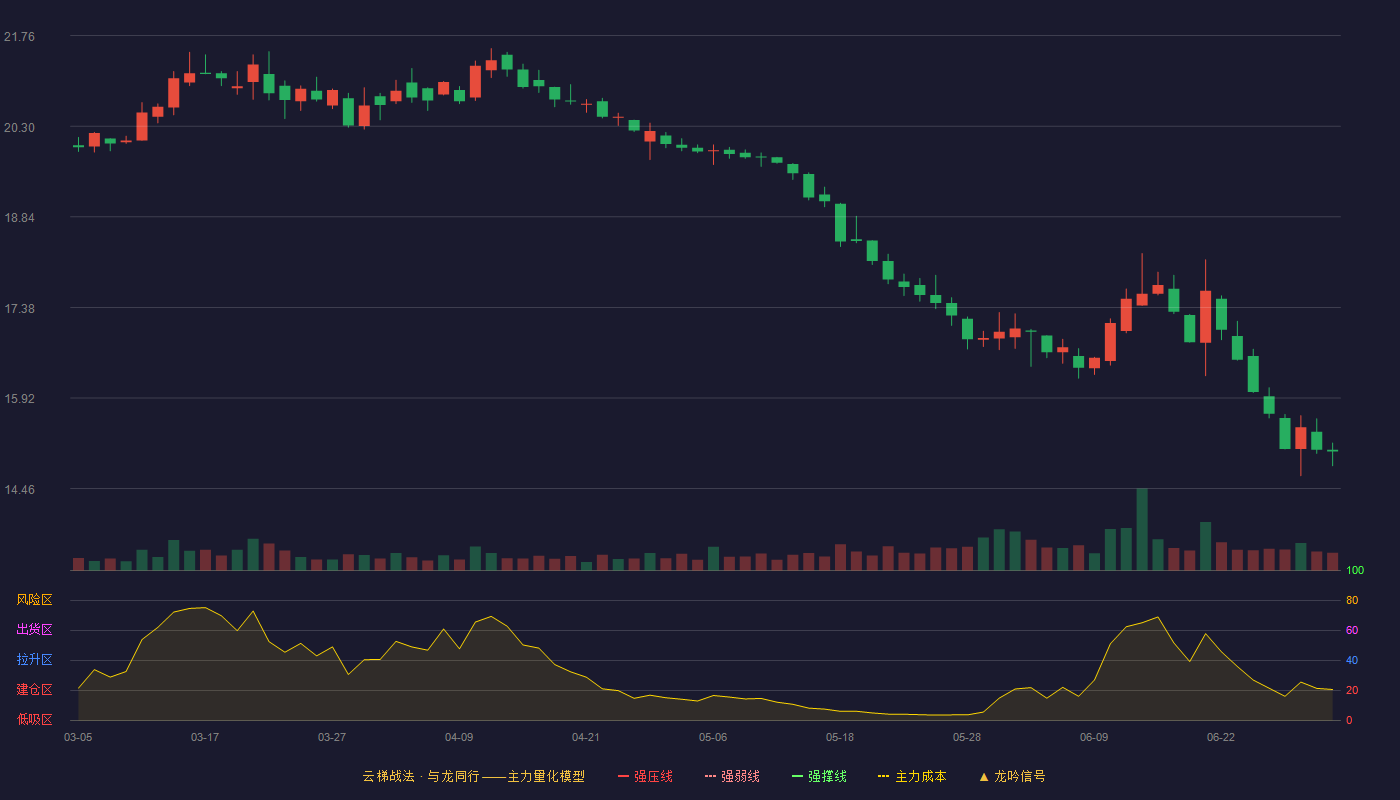Toggle the 强撑线 legend series
The height and width of the screenshot is (800, 1400).
819,776
